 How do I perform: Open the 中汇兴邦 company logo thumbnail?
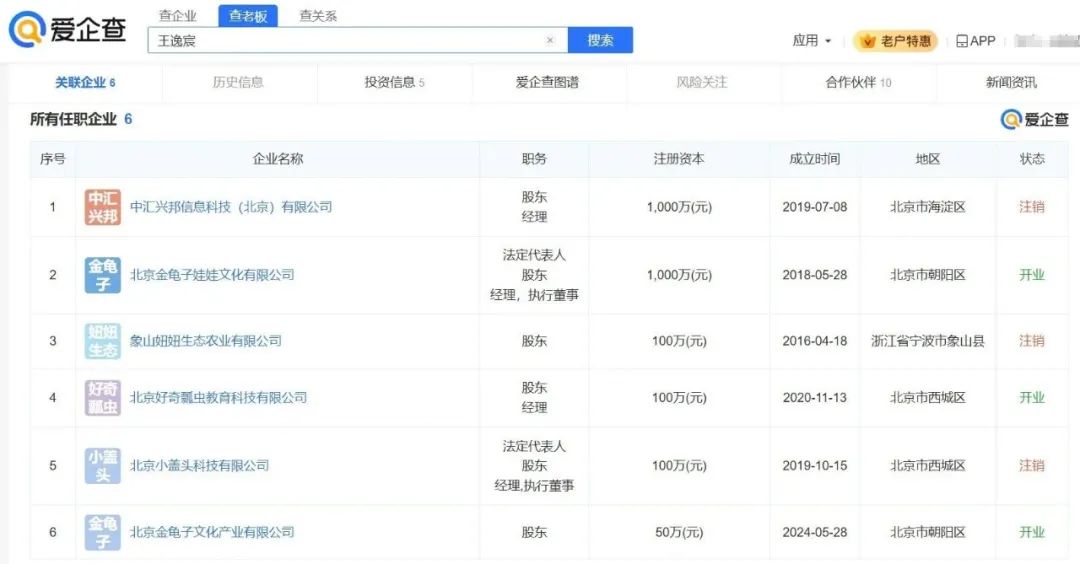tap(103, 207)
